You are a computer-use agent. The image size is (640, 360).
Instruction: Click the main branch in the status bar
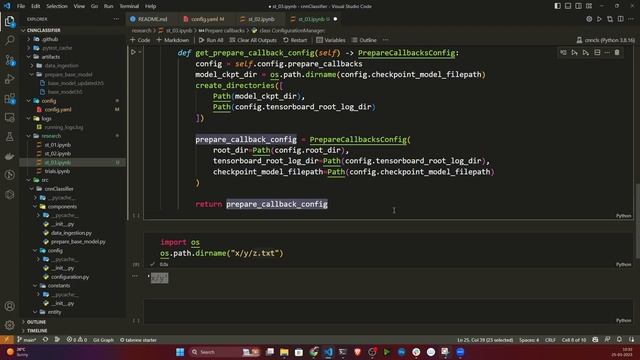click(x=27, y=340)
